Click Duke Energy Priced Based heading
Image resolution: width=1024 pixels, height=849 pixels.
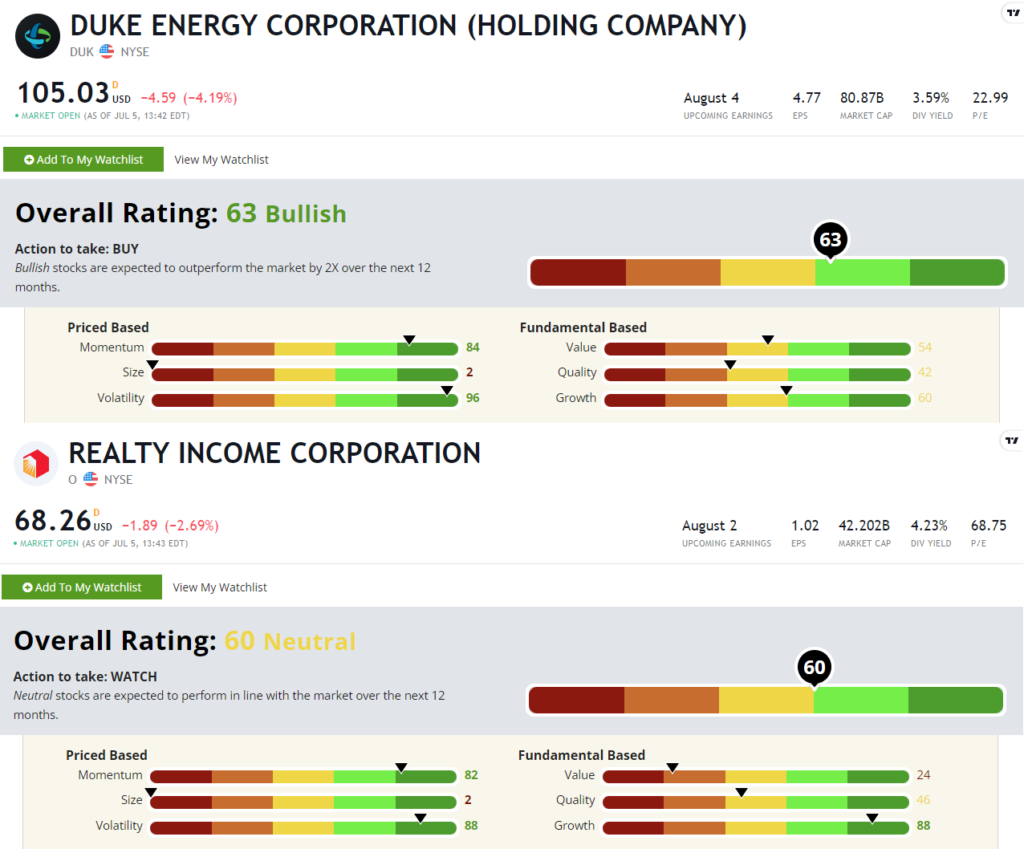click(x=108, y=327)
